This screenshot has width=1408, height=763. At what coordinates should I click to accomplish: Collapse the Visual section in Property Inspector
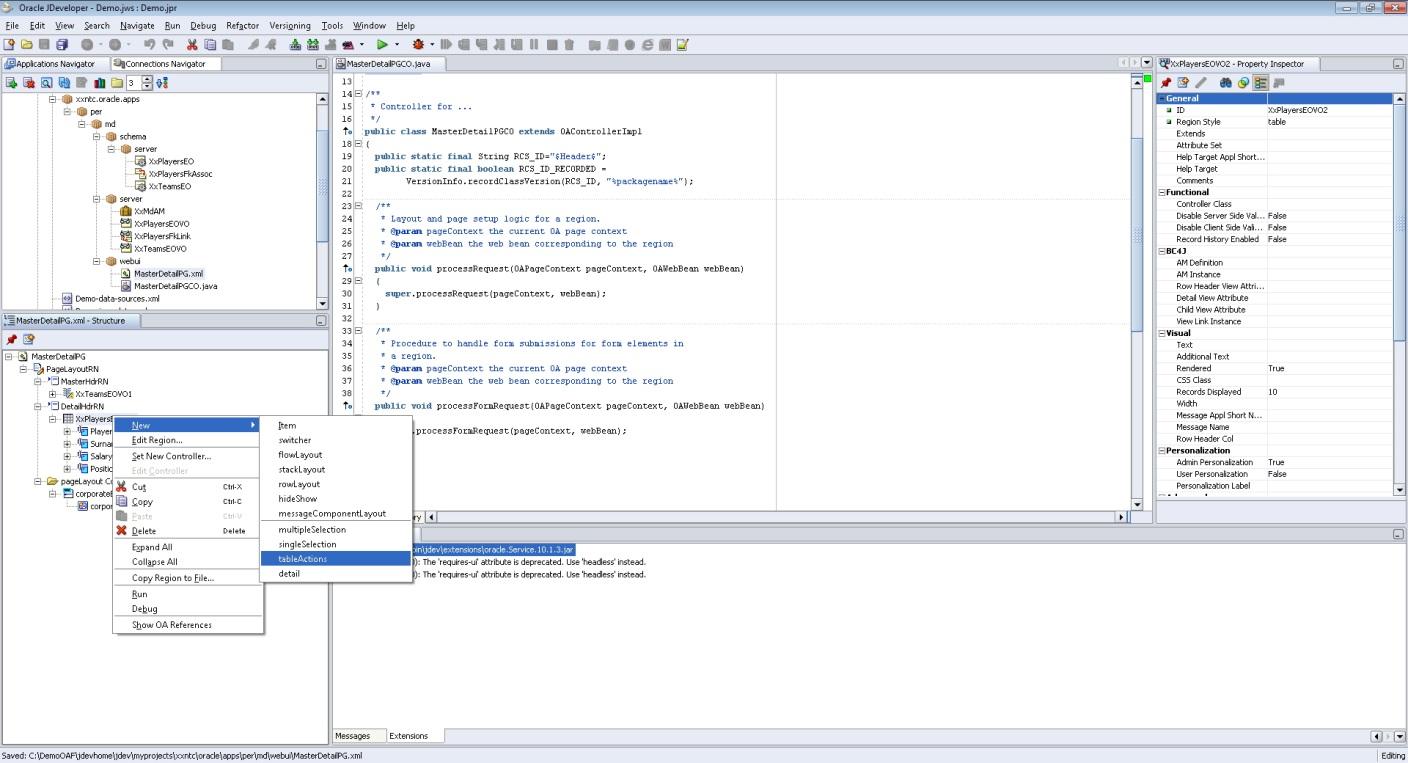click(x=1162, y=333)
